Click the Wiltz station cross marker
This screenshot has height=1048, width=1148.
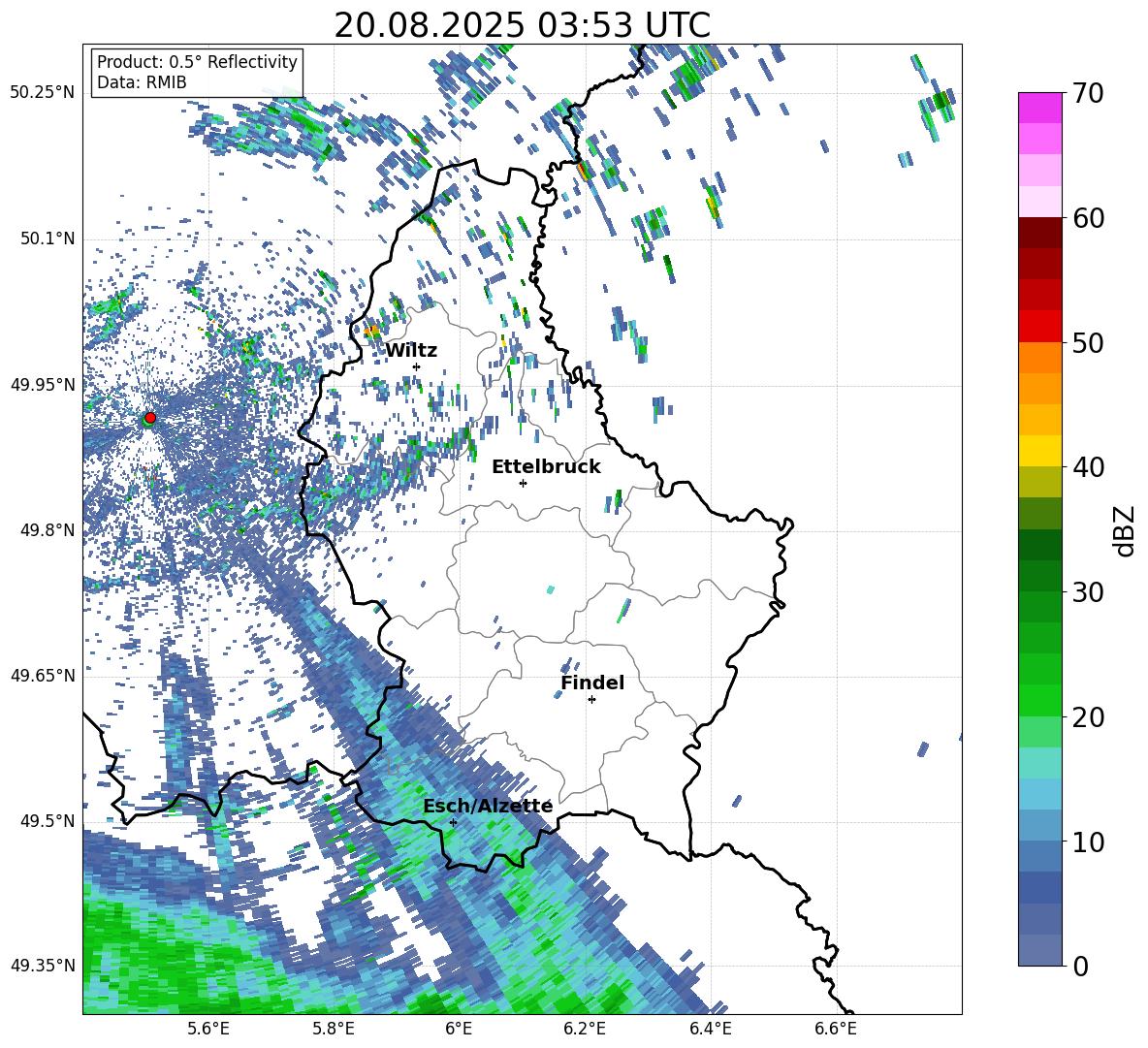pyautogui.click(x=417, y=366)
